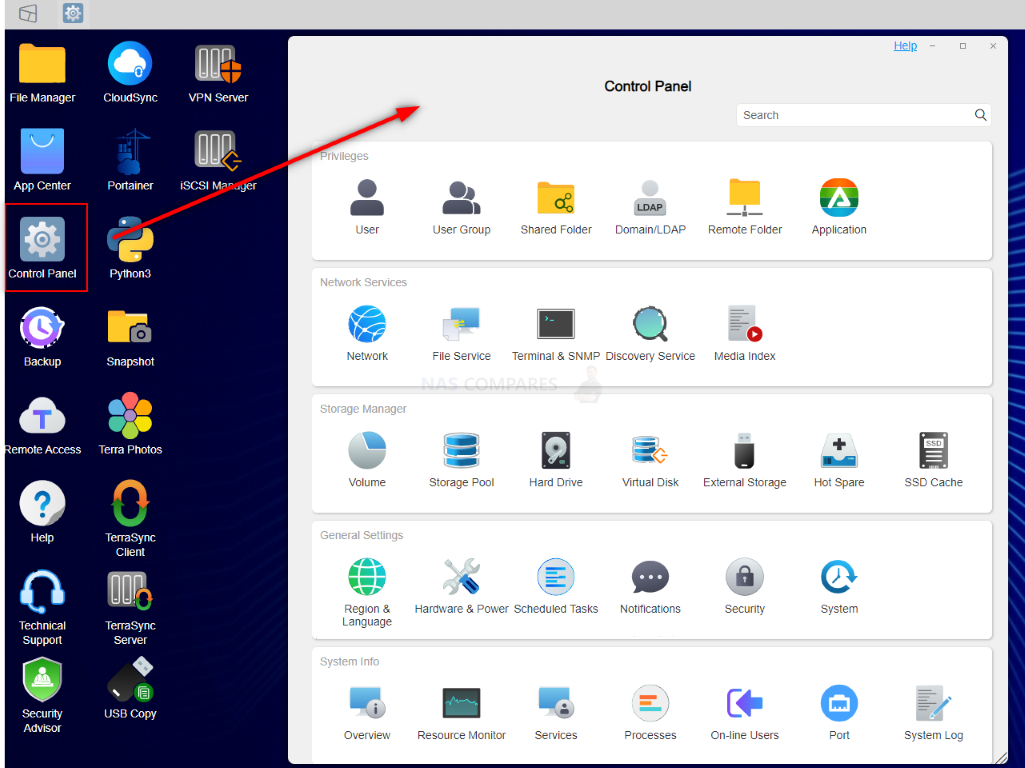Focus the Control Panel search field
The width and height of the screenshot is (1025, 768).
pyautogui.click(x=864, y=115)
